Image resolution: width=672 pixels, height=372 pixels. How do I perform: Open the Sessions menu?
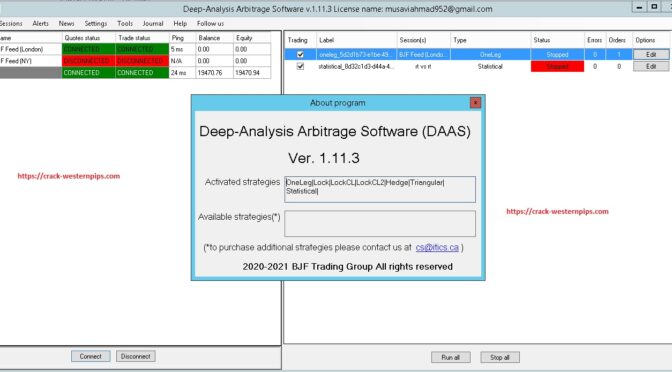coord(11,24)
